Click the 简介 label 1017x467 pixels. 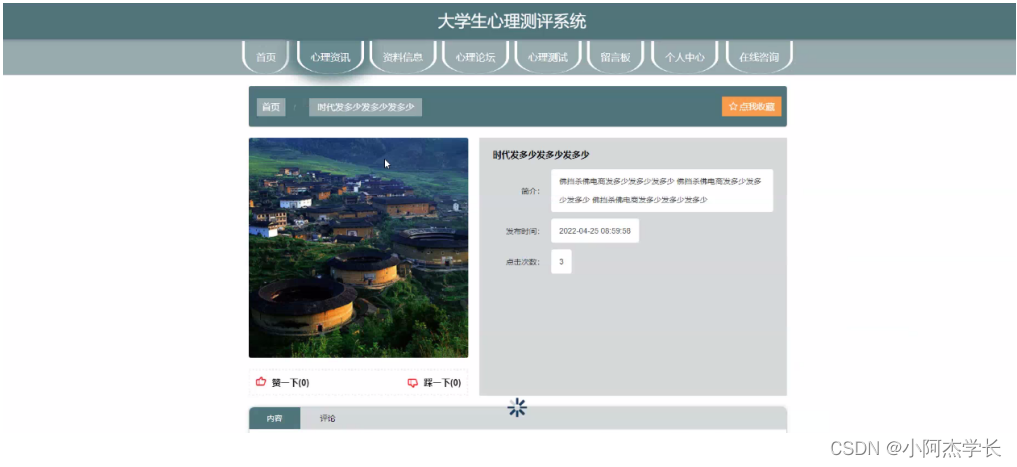pos(531,191)
